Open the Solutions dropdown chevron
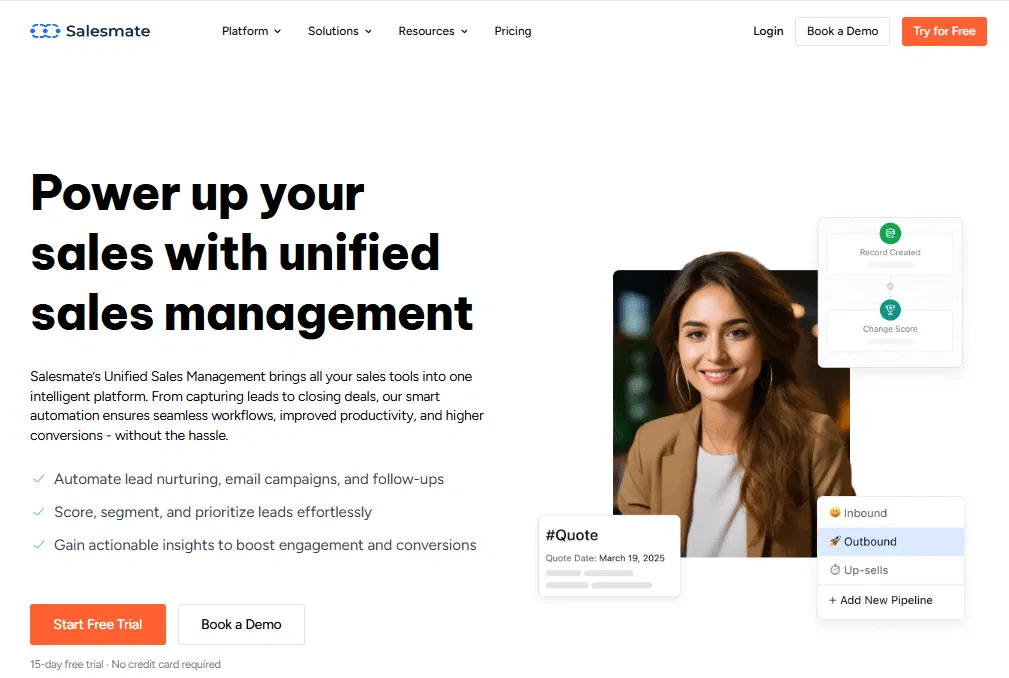This screenshot has height=678, width=1009. tap(369, 32)
